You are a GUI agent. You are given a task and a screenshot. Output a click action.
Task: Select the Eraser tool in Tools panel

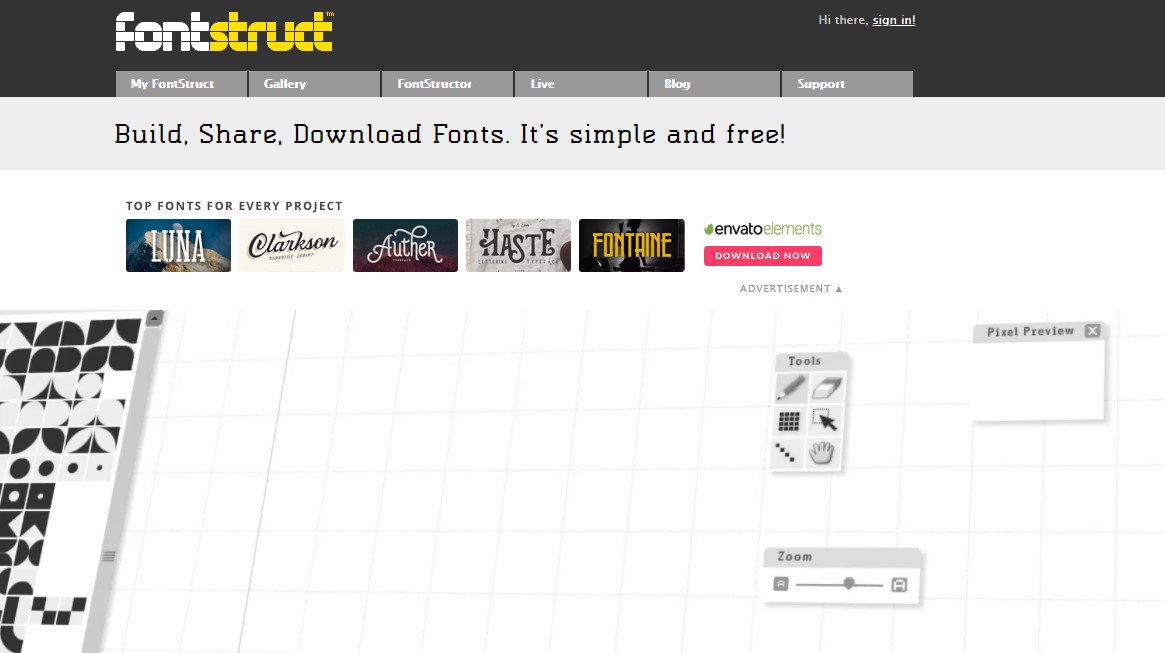[x=826, y=388]
